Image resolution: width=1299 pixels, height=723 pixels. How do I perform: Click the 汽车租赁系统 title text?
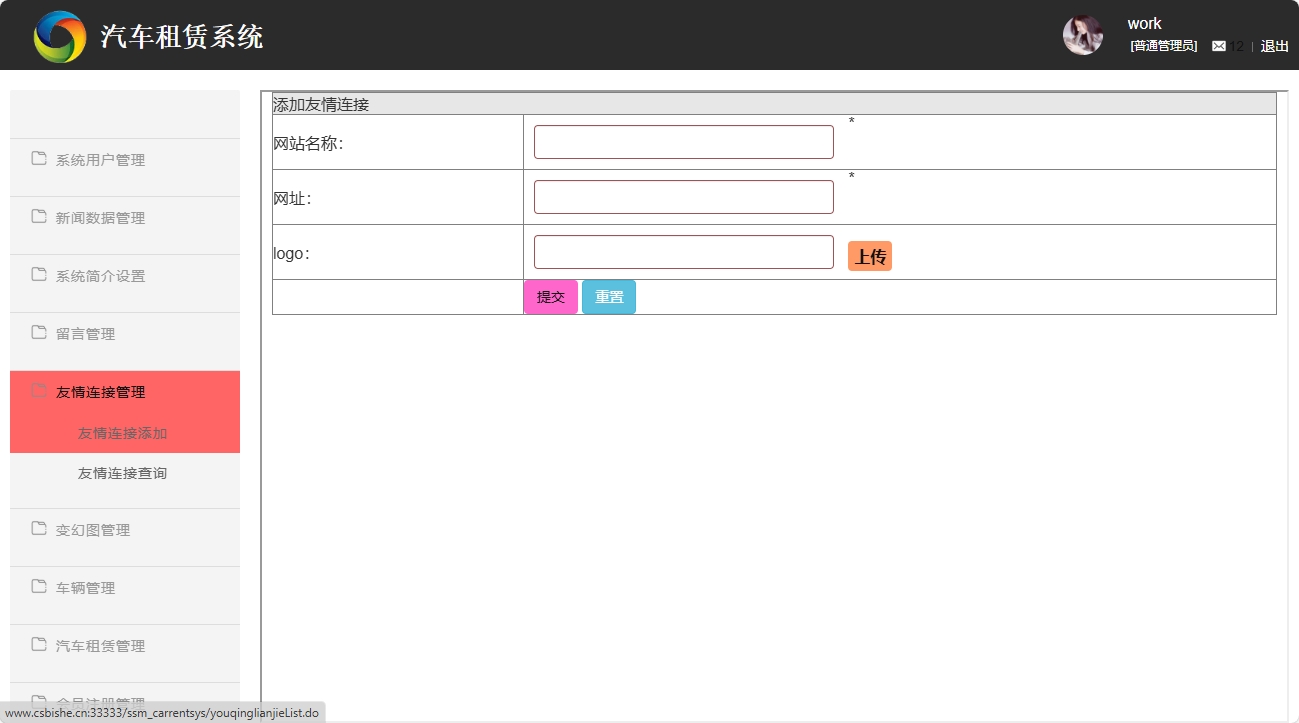coord(182,37)
